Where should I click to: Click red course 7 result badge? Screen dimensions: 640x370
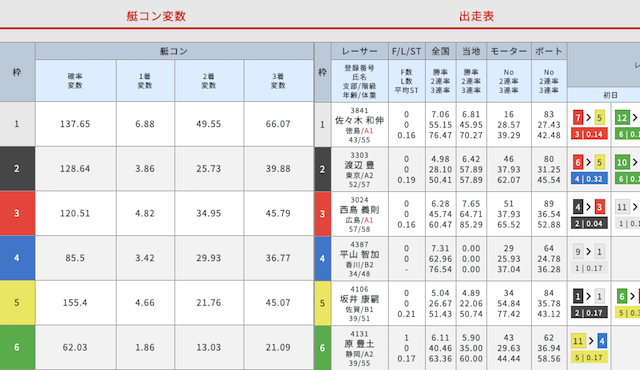578,118
